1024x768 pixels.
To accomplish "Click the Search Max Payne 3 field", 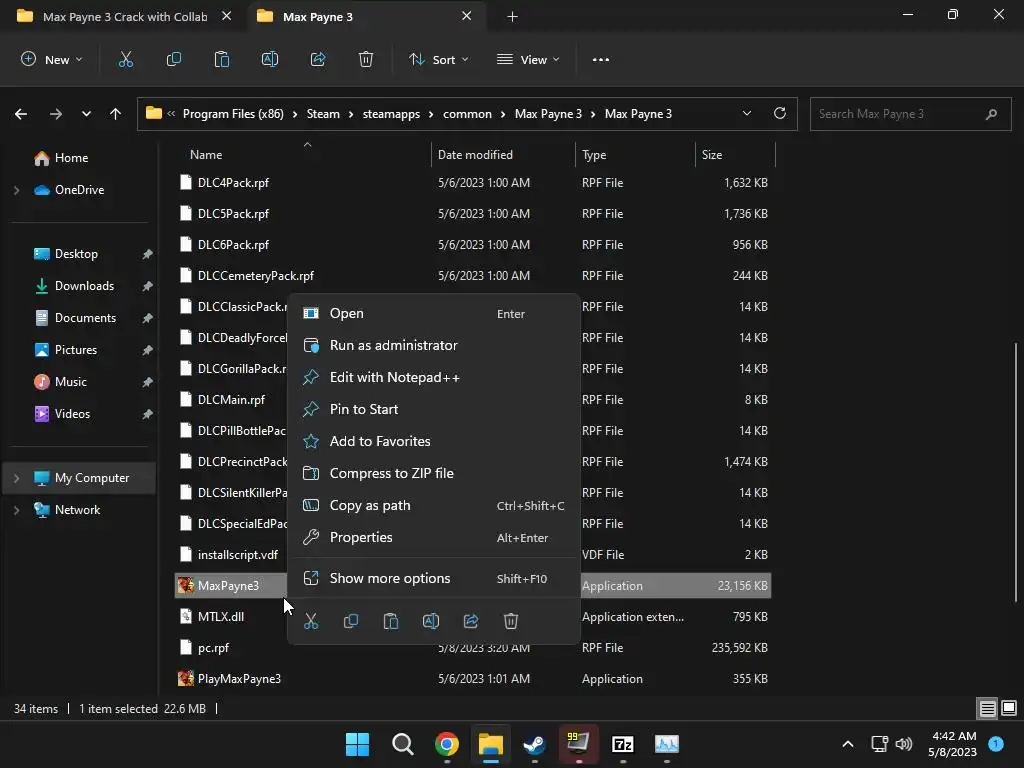I will coord(910,114).
